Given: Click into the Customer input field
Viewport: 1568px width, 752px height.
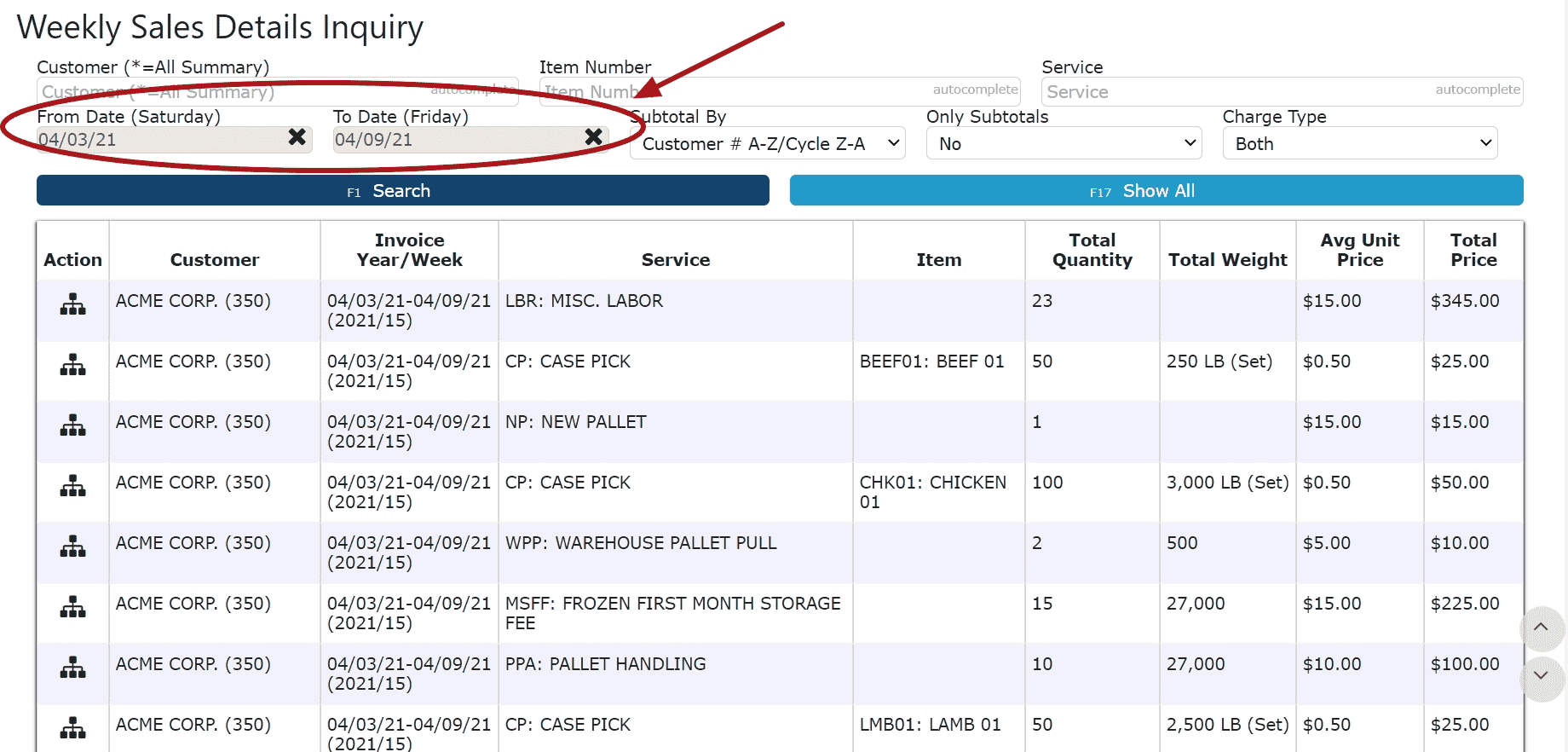Looking at the screenshot, I should point(230,92).
